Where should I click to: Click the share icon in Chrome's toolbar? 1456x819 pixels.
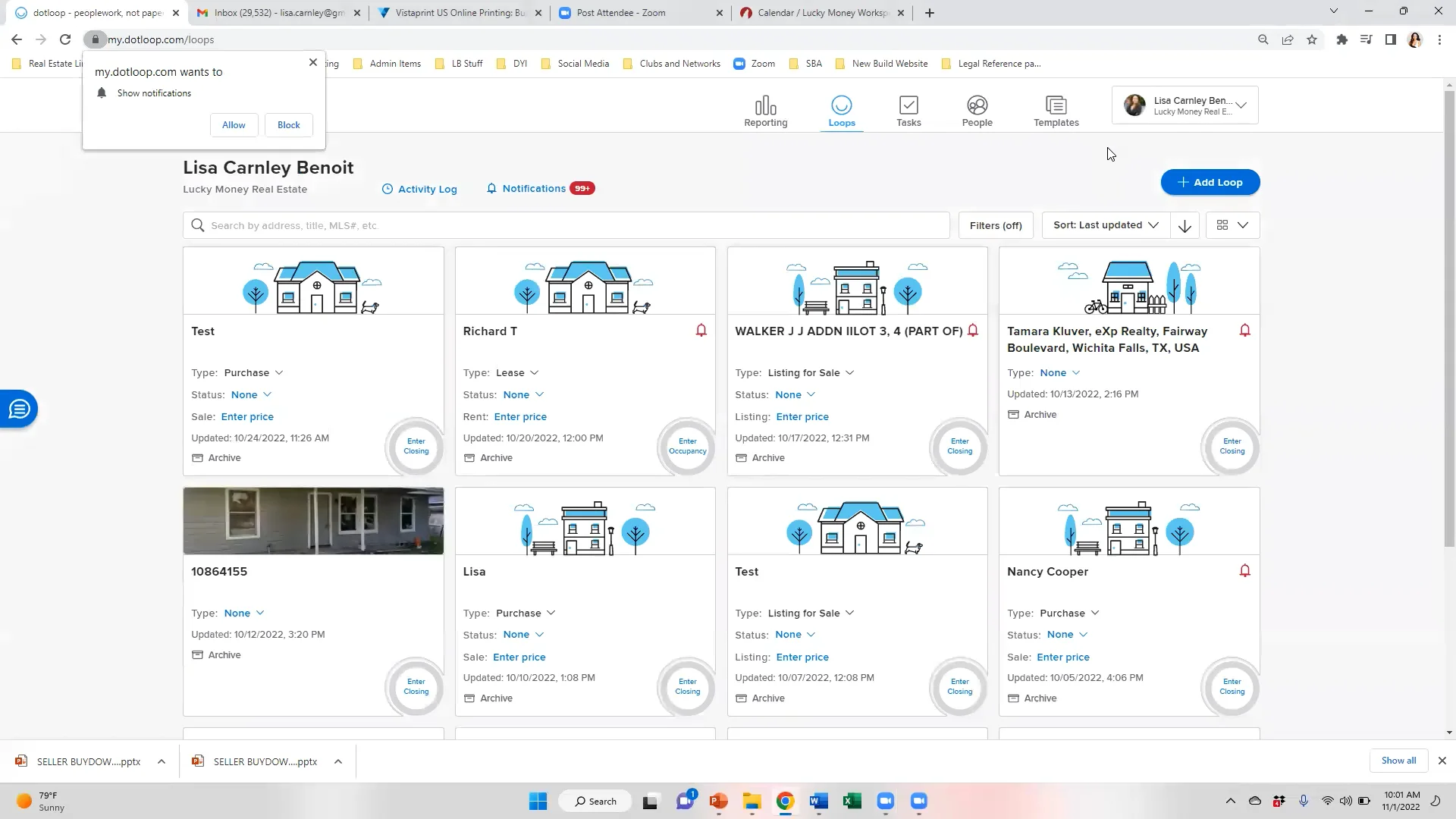(1288, 39)
